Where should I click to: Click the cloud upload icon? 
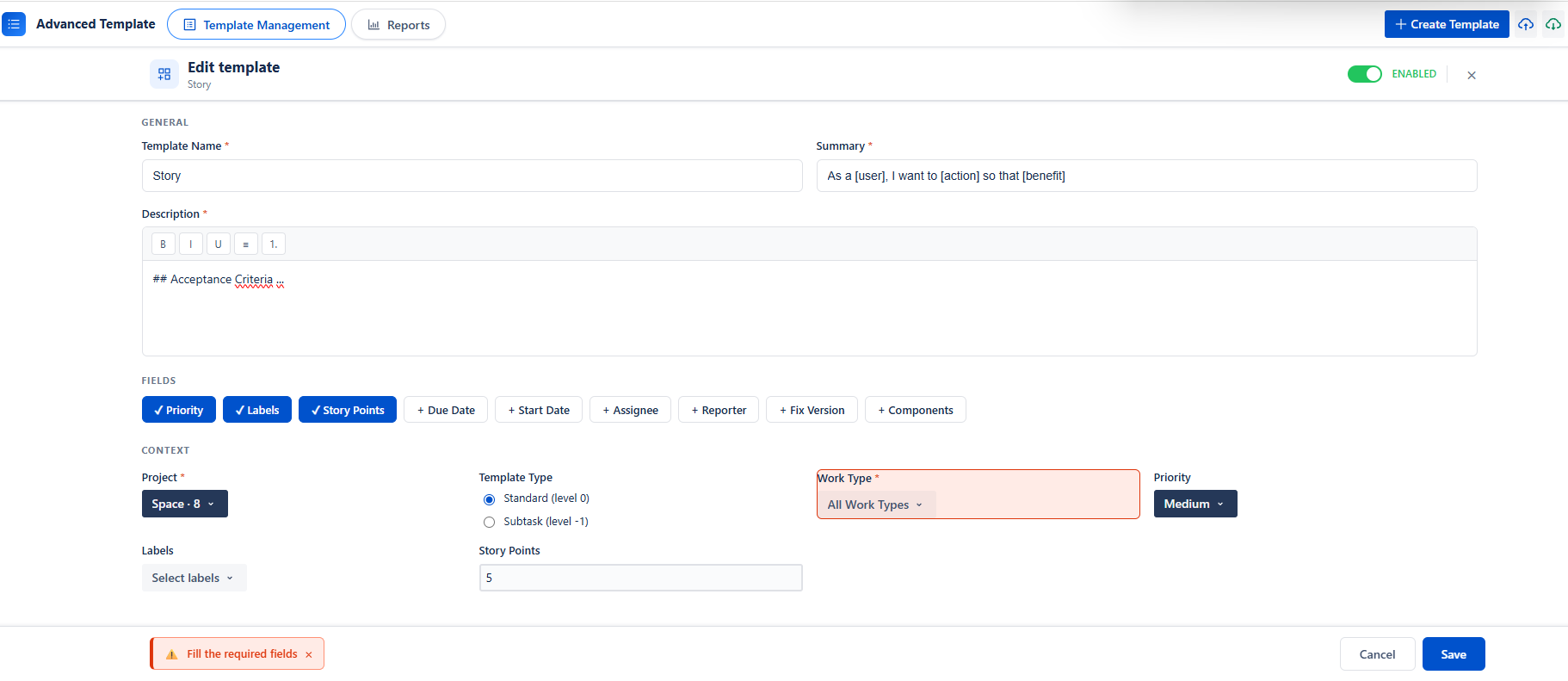point(1526,24)
